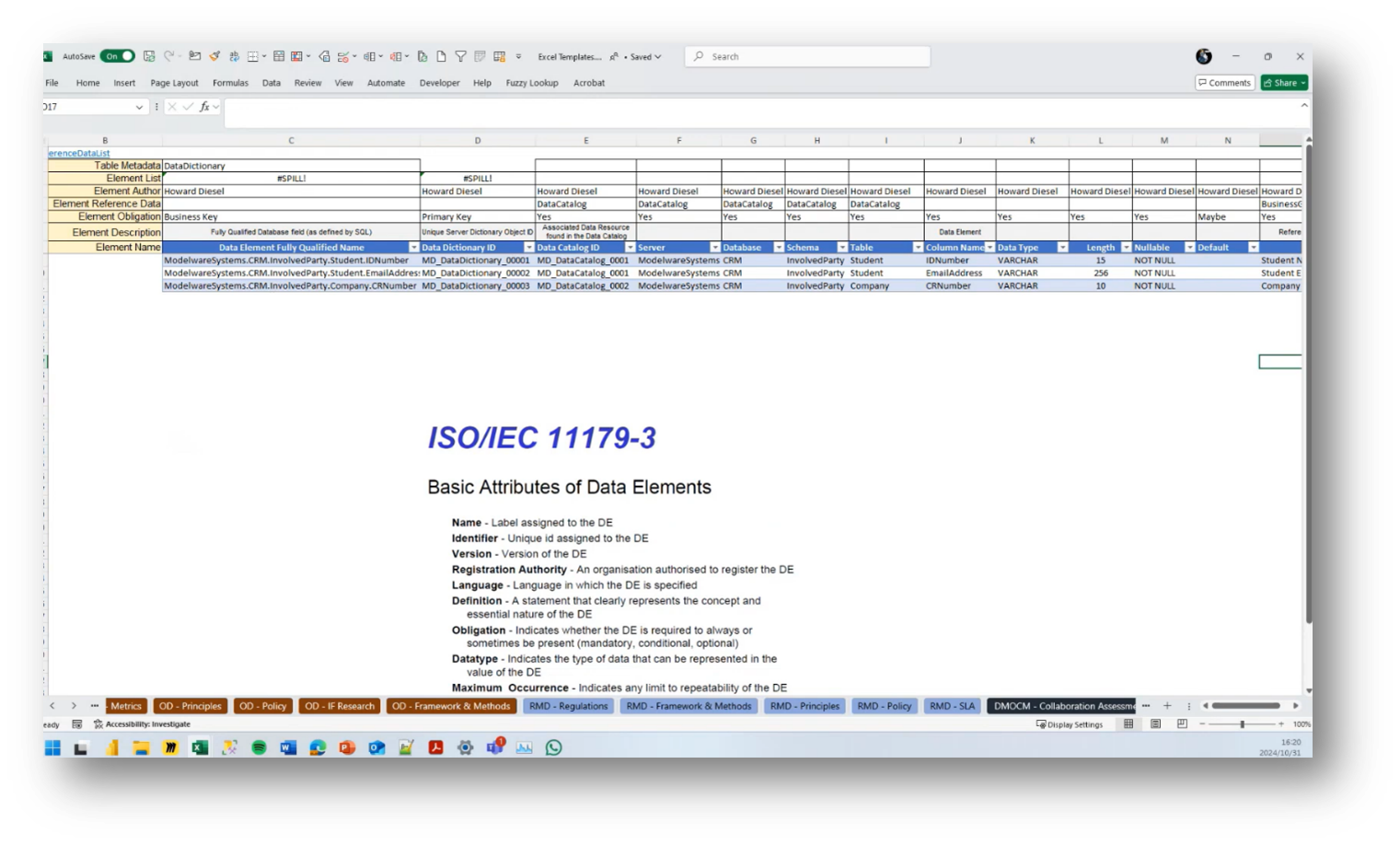This screenshot has width=1400, height=845.
Task: Click the Normal view icon in the status bar
Action: coord(1128,724)
